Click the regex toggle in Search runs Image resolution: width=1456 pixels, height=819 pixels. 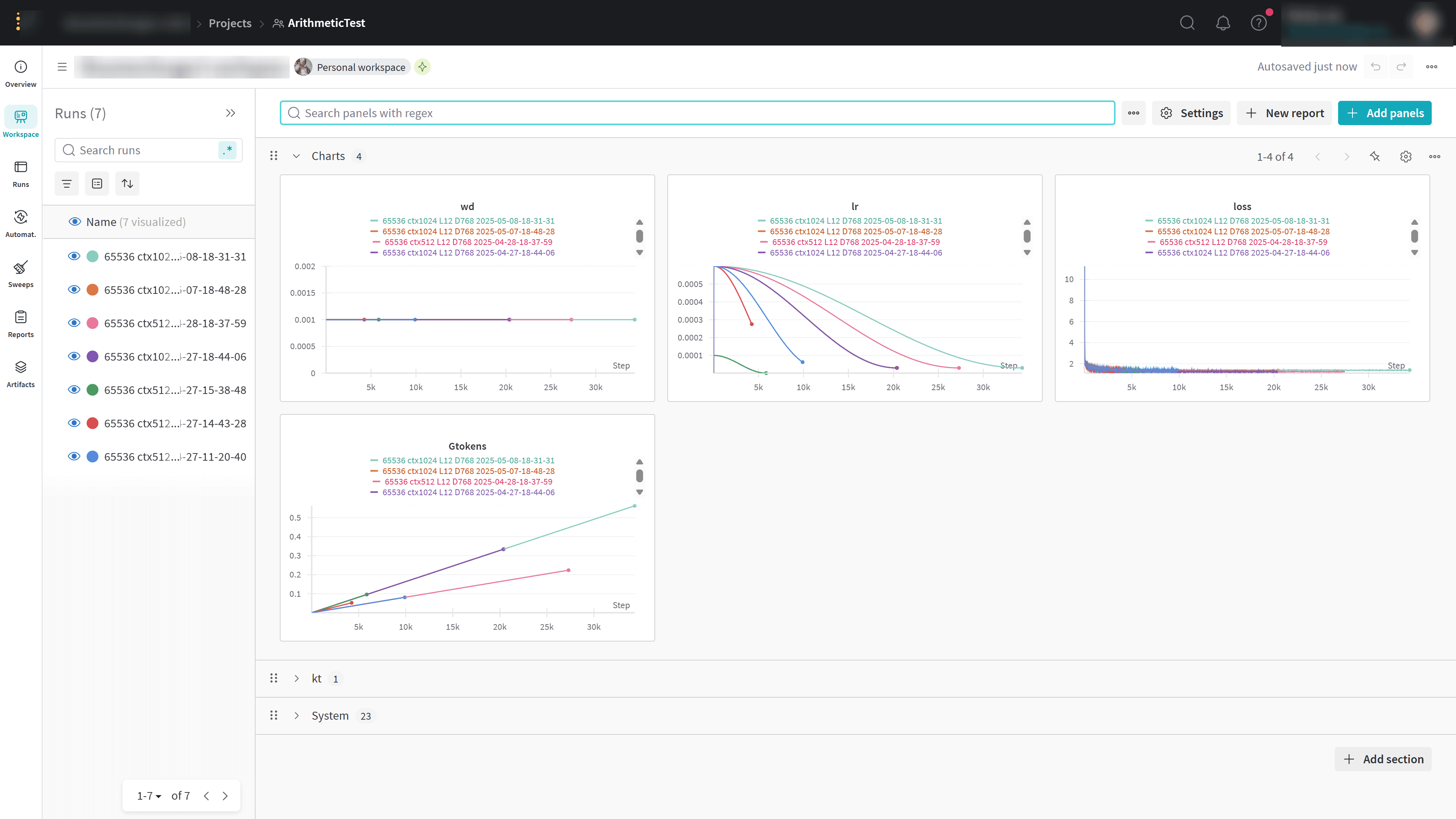[x=227, y=151]
